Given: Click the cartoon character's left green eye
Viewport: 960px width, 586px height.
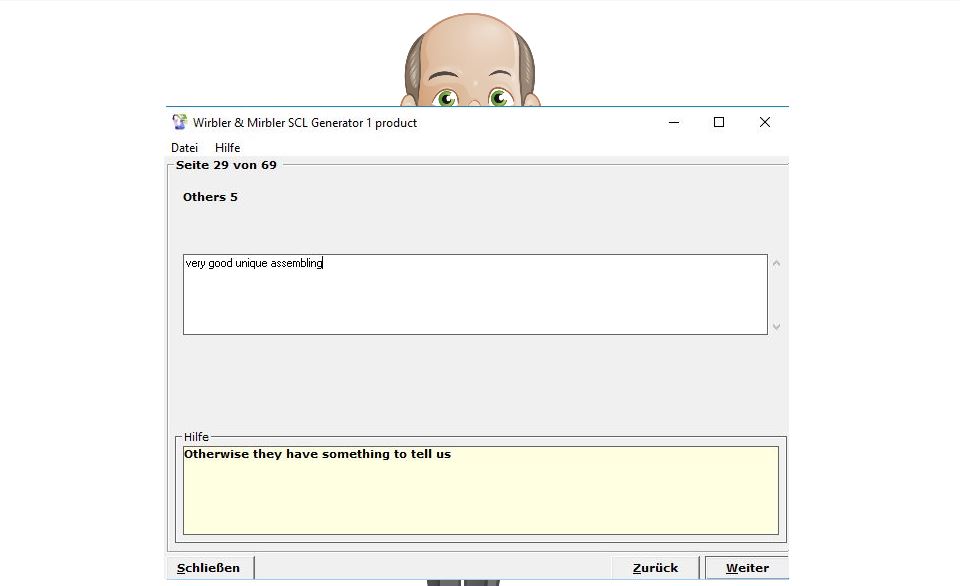Looking at the screenshot, I should coord(446,98).
